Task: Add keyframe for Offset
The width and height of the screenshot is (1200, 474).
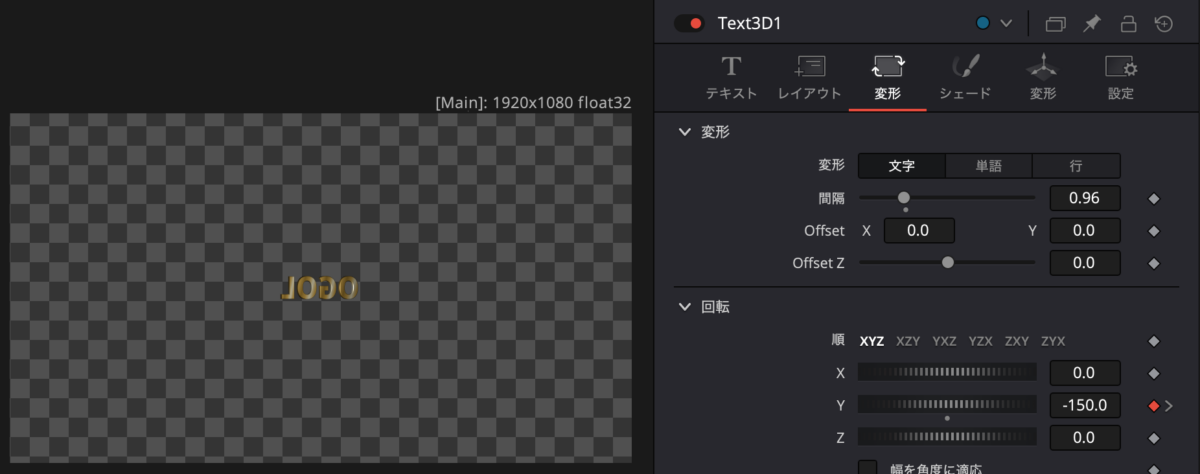Action: (x=1154, y=231)
